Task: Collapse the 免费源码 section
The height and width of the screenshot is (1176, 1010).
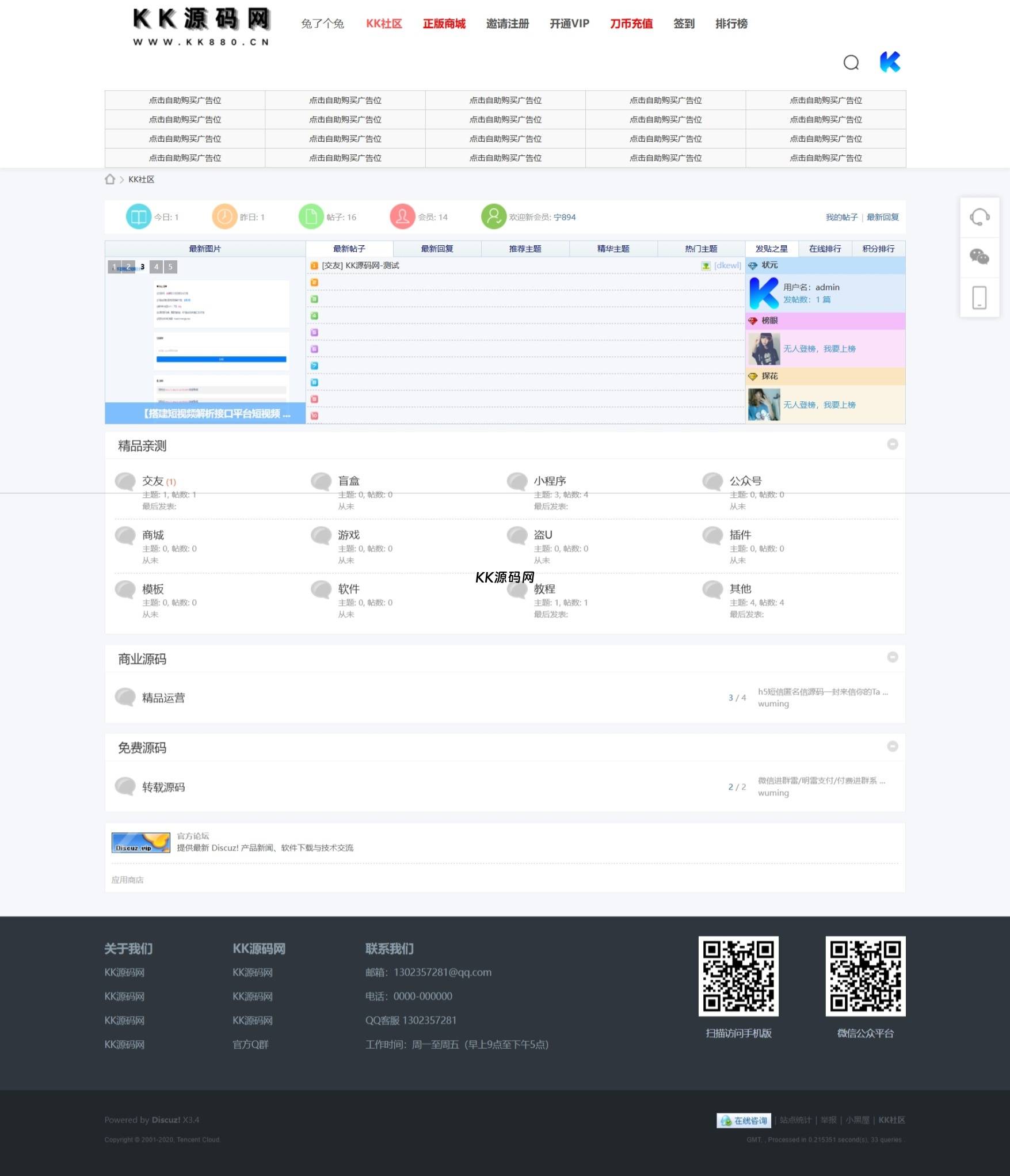Action: [x=892, y=747]
